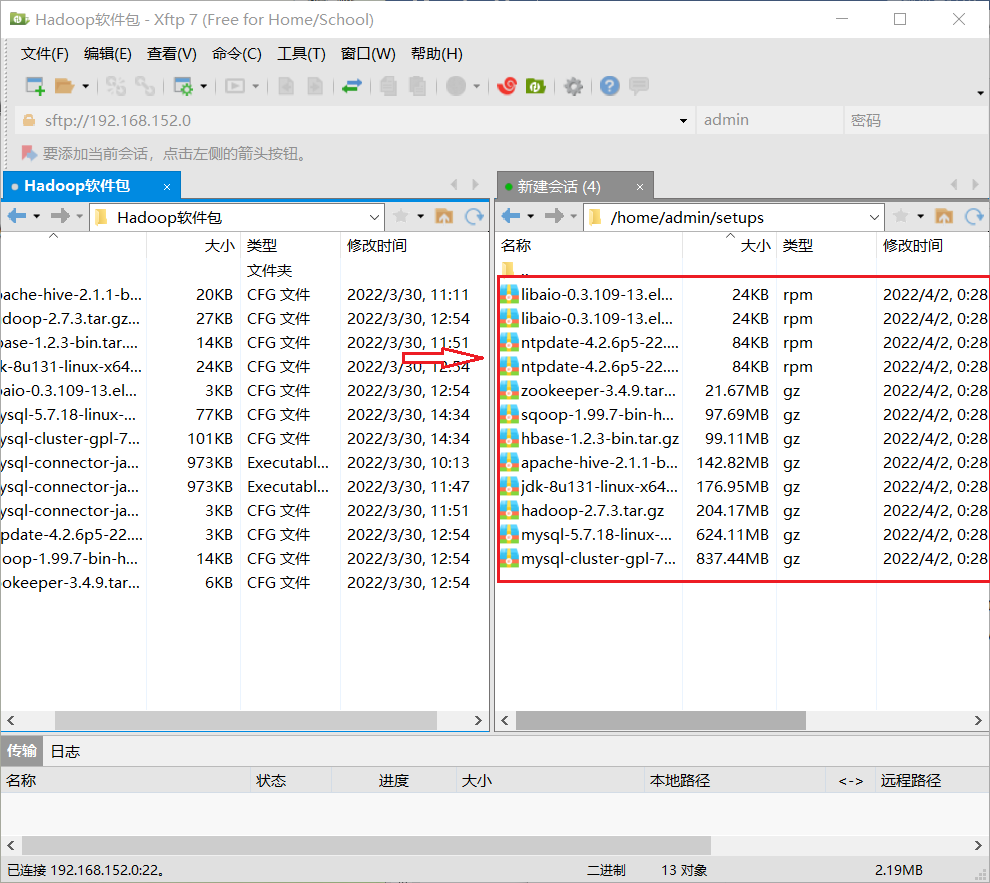The width and height of the screenshot is (990, 883).
Task: Click the 密码 password field
Action: 916,120
